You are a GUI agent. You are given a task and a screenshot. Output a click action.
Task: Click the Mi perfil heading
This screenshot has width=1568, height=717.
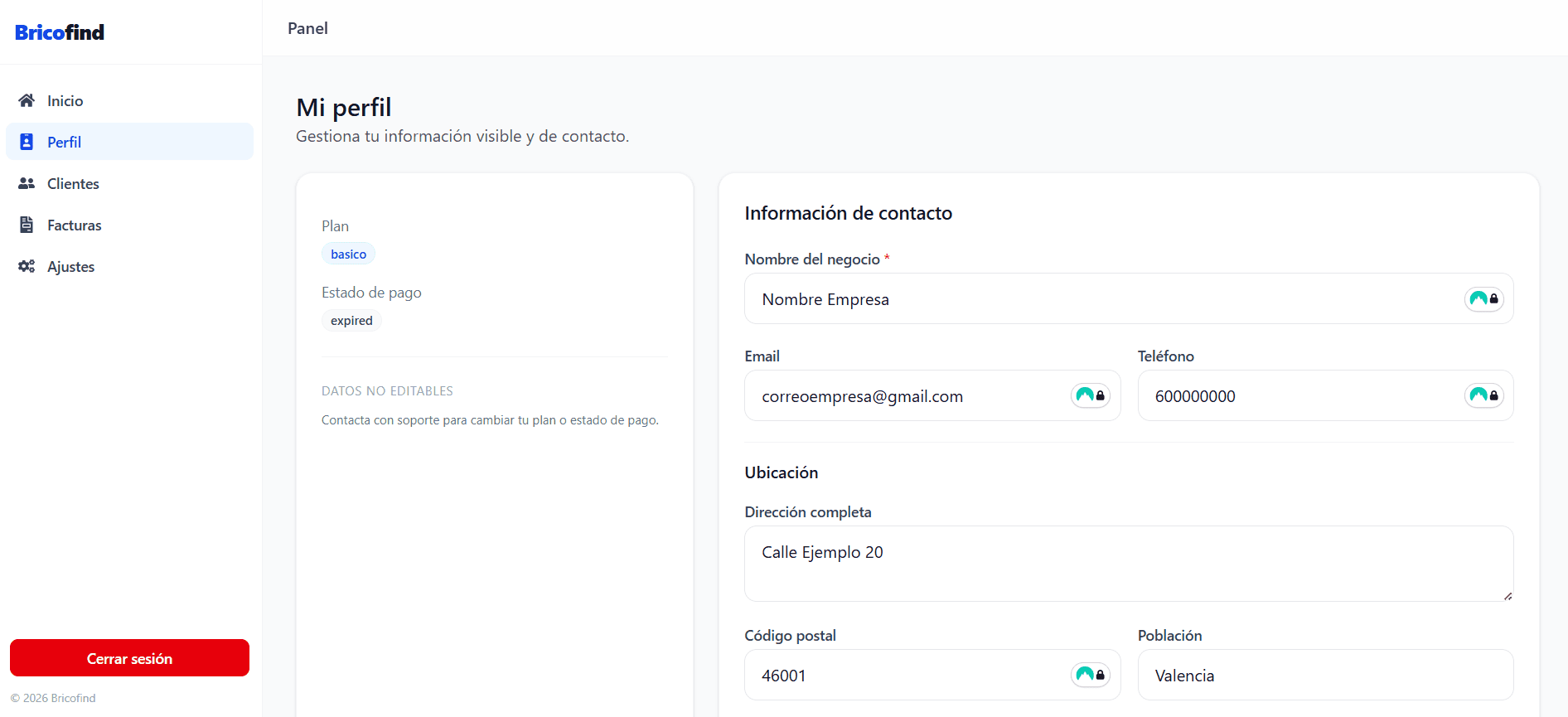pos(344,107)
